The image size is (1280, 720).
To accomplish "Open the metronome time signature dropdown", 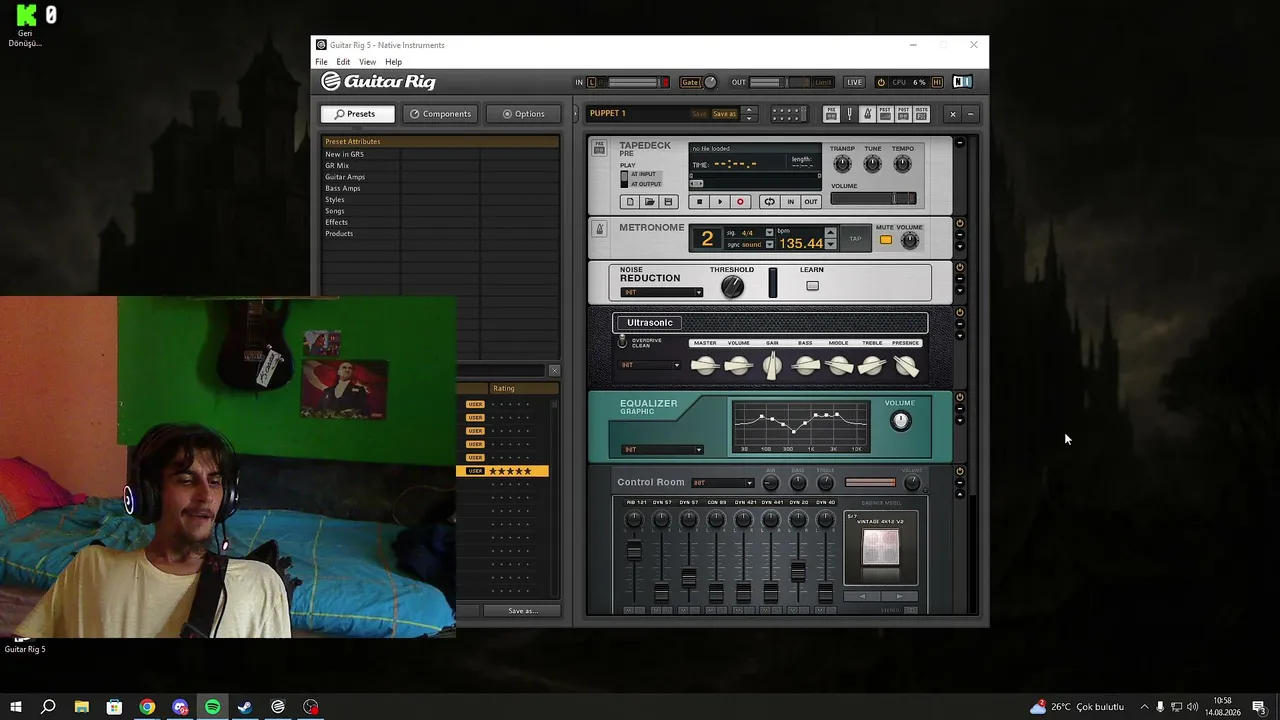I will pos(769,232).
